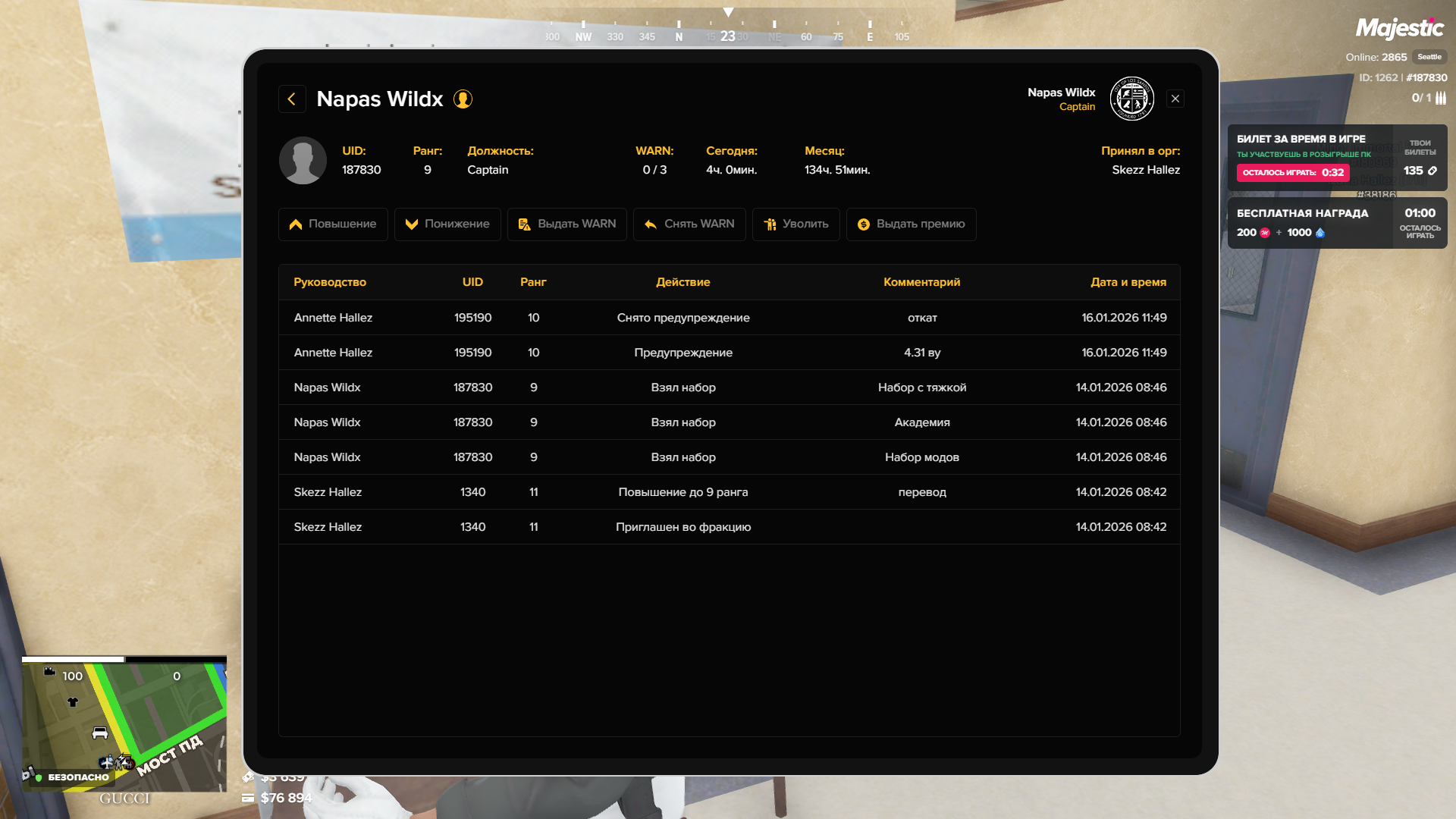Click the Уволить dismiss button

pos(795,224)
